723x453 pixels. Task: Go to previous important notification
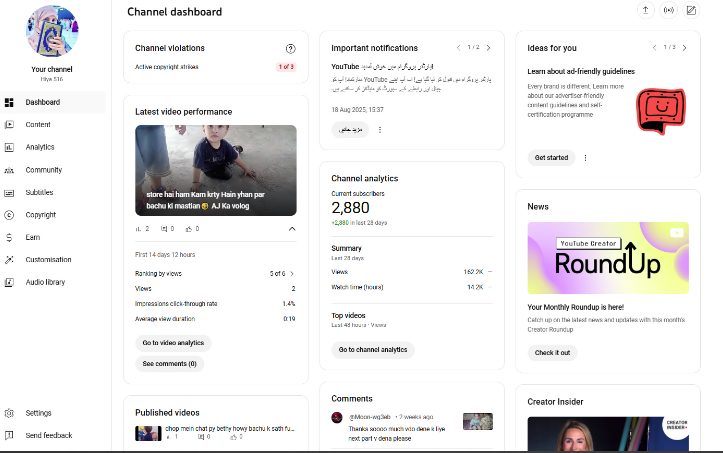click(x=458, y=48)
